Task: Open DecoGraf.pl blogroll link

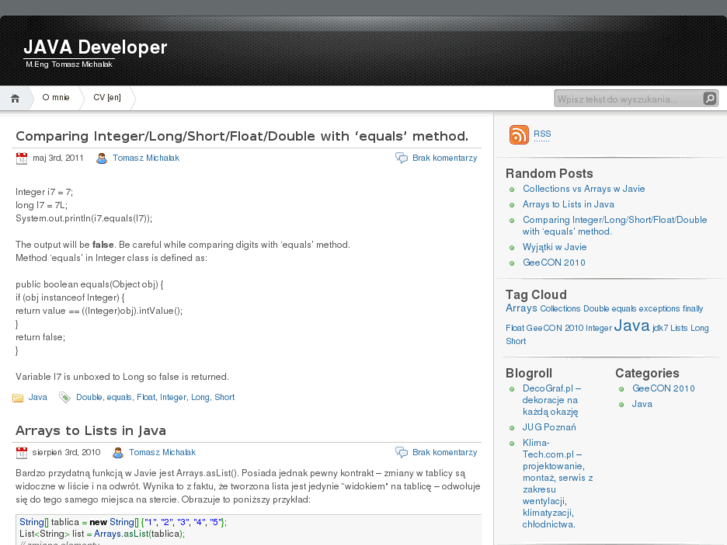Action: coord(552,400)
